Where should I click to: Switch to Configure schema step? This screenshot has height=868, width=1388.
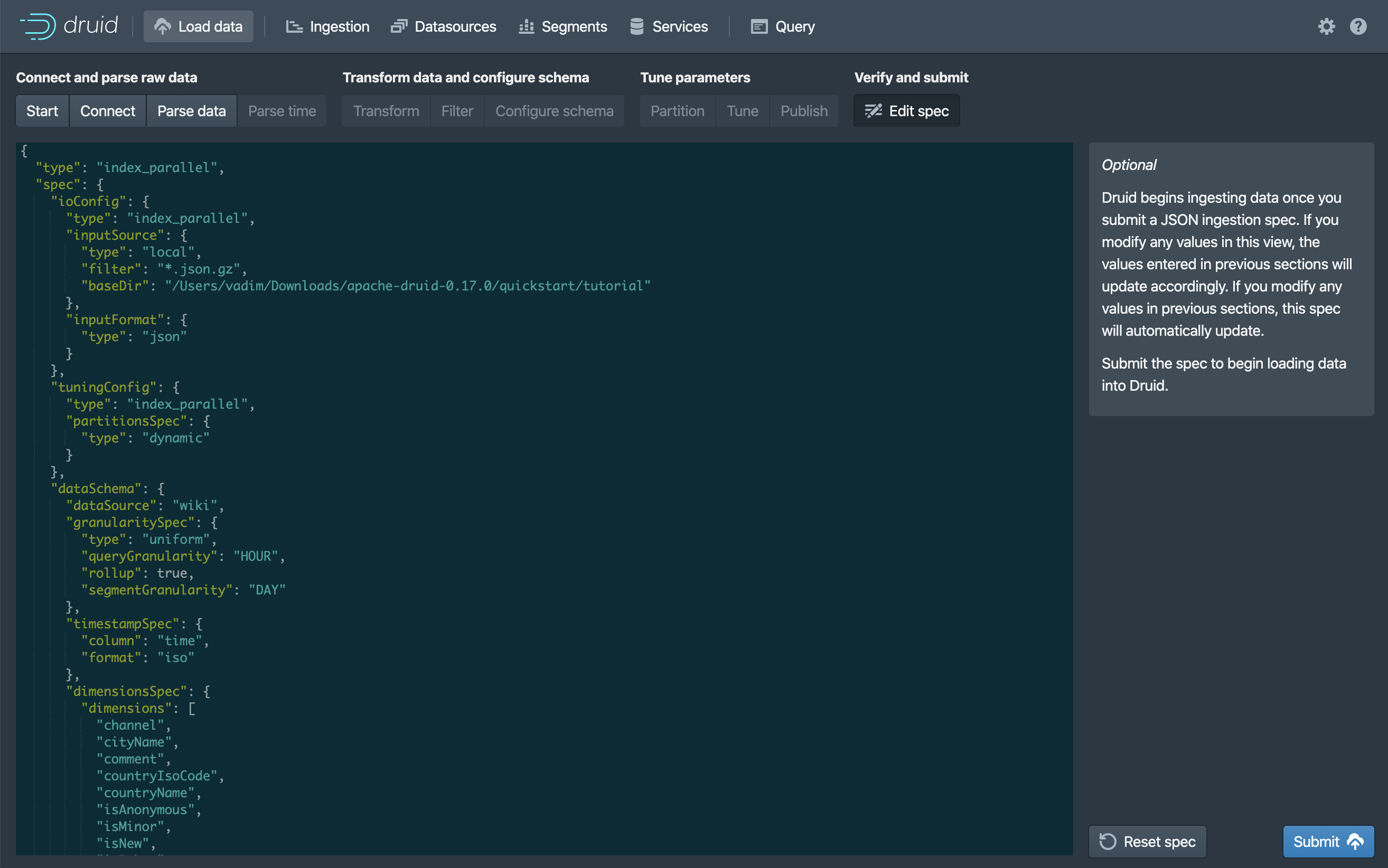pos(554,111)
